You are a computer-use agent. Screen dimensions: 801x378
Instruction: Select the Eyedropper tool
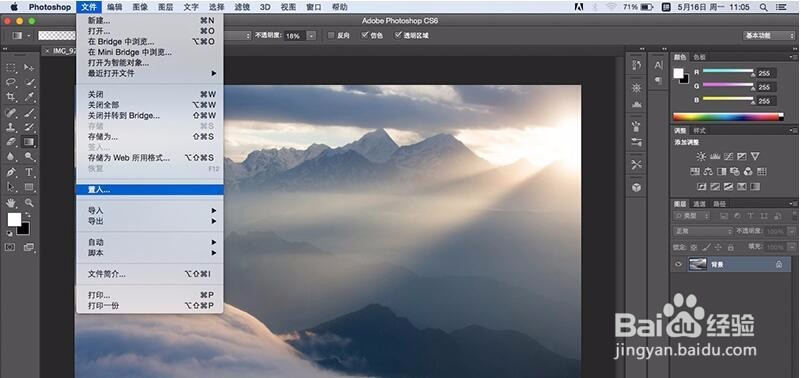[x=29, y=97]
